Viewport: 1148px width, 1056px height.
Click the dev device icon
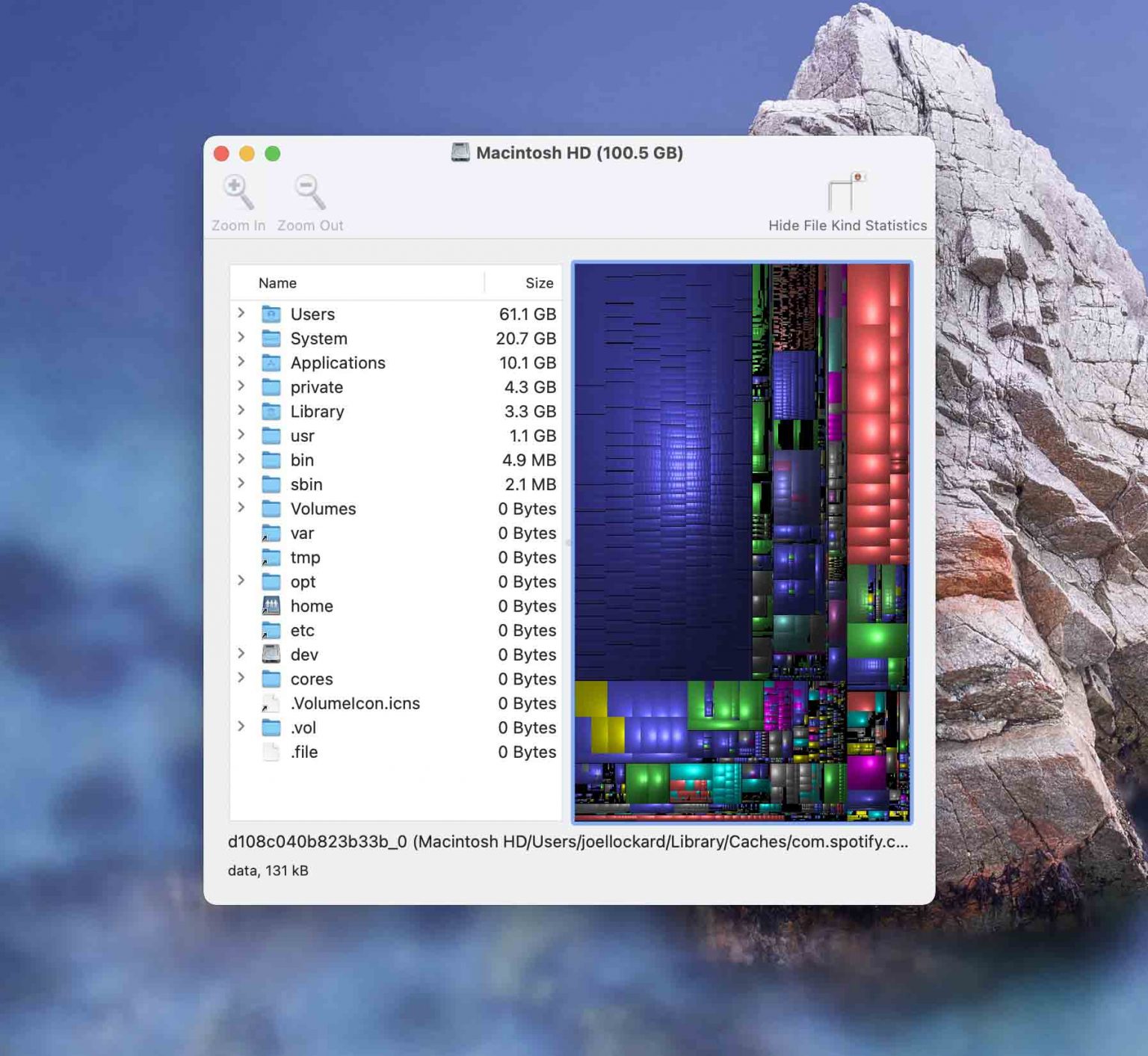pos(271,654)
